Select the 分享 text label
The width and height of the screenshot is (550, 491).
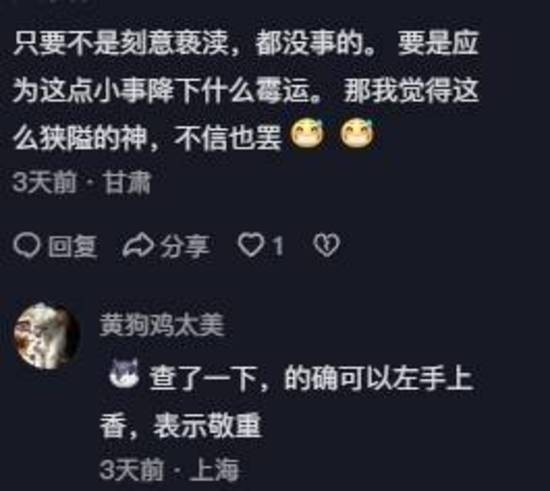185,246
